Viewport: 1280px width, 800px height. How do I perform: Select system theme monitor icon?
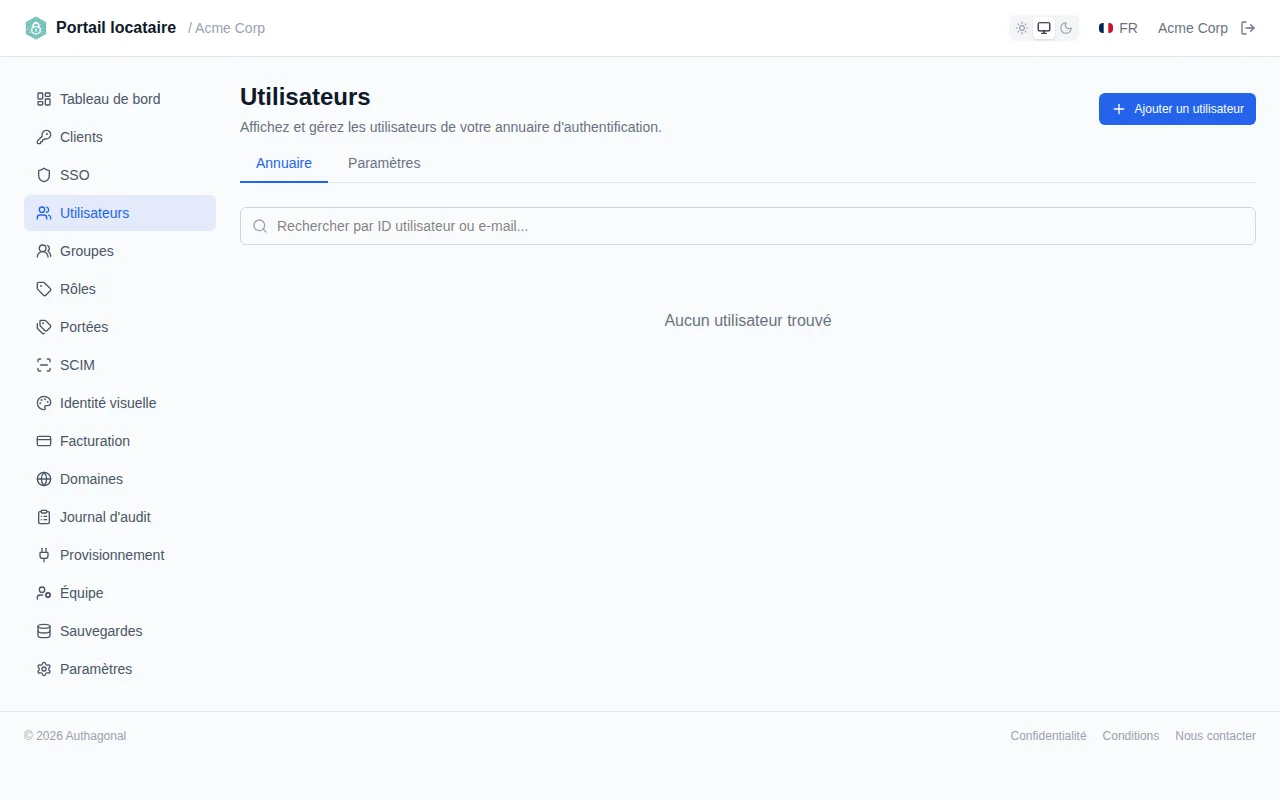[x=1044, y=28]
